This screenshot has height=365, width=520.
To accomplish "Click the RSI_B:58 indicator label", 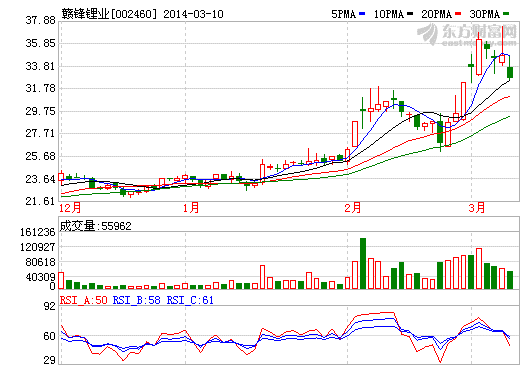I will click(137, 300).
